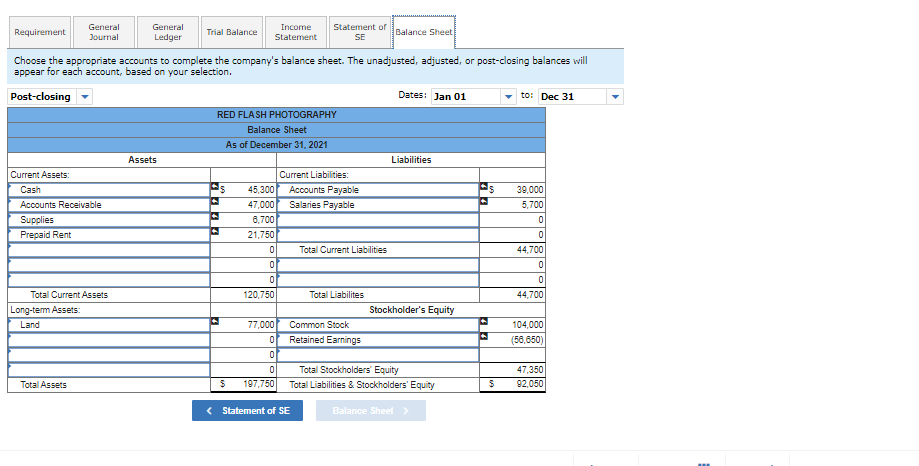The height and width of the screenshot is (466, 919).
Task: Select the Cash account field
Action: click(109, 190)
